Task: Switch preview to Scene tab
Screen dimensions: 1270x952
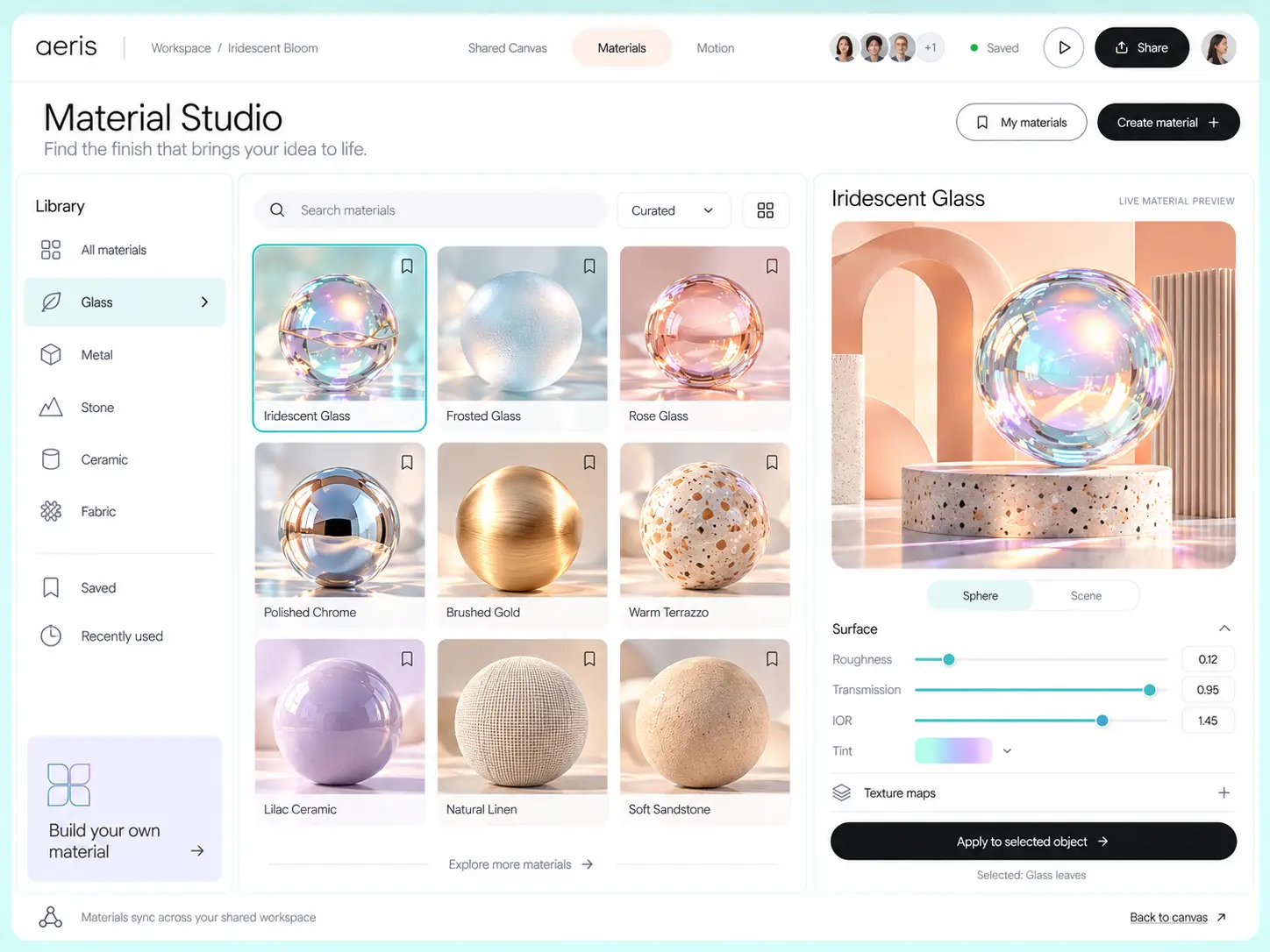Action: [1086, 595]
